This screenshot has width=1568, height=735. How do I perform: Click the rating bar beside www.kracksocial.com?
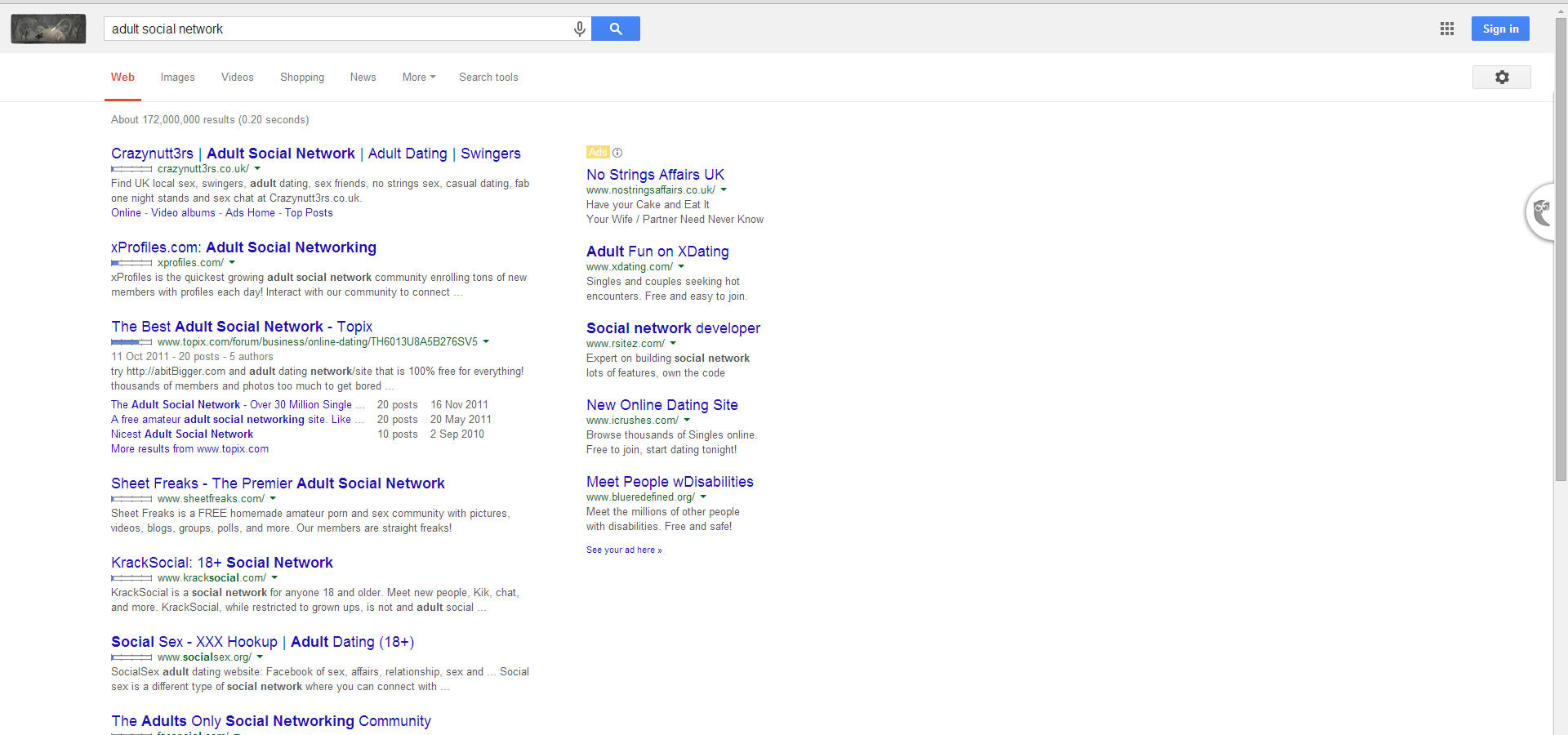(x=131, y=578)
